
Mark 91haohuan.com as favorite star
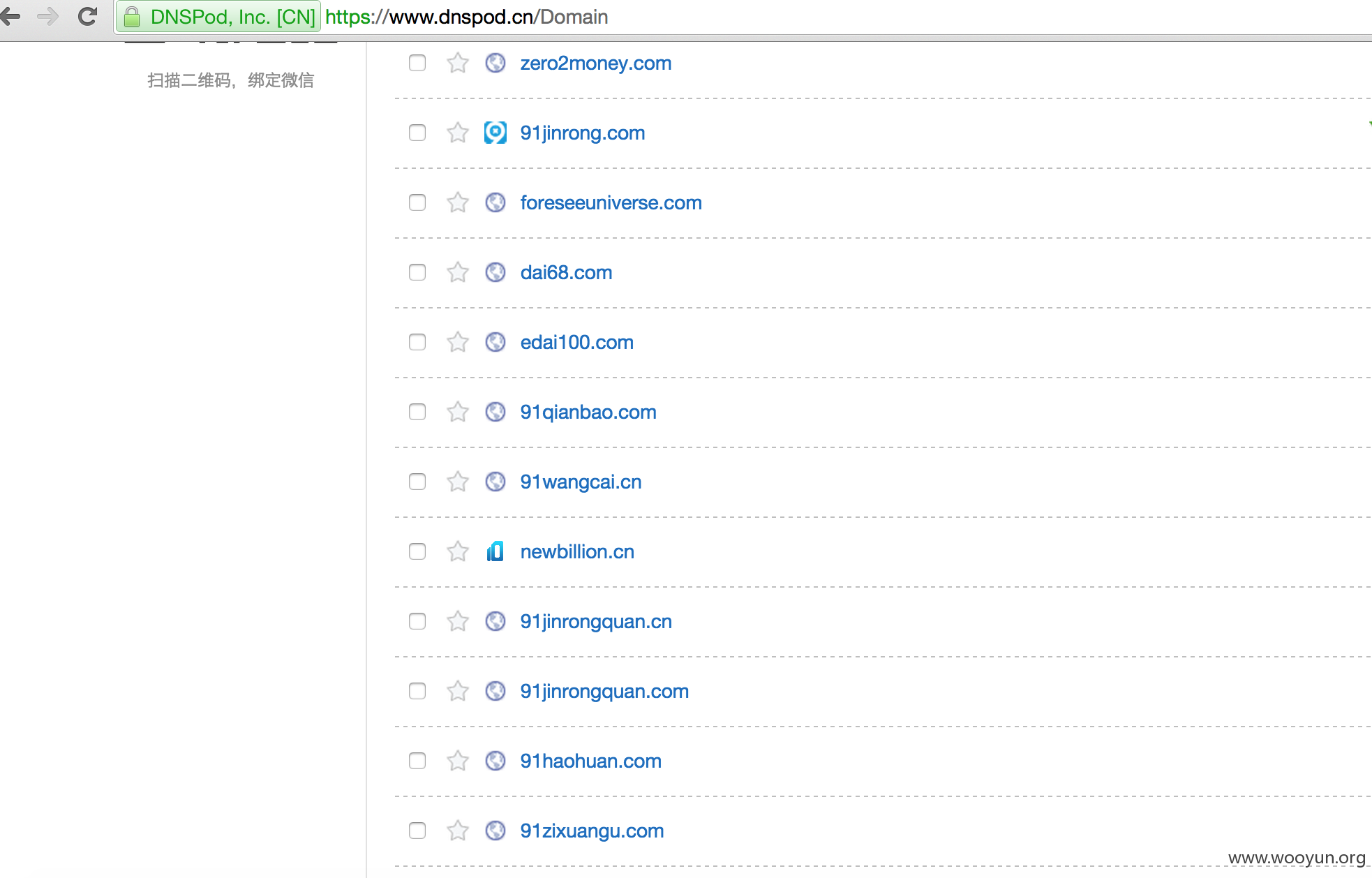[458, 761]
